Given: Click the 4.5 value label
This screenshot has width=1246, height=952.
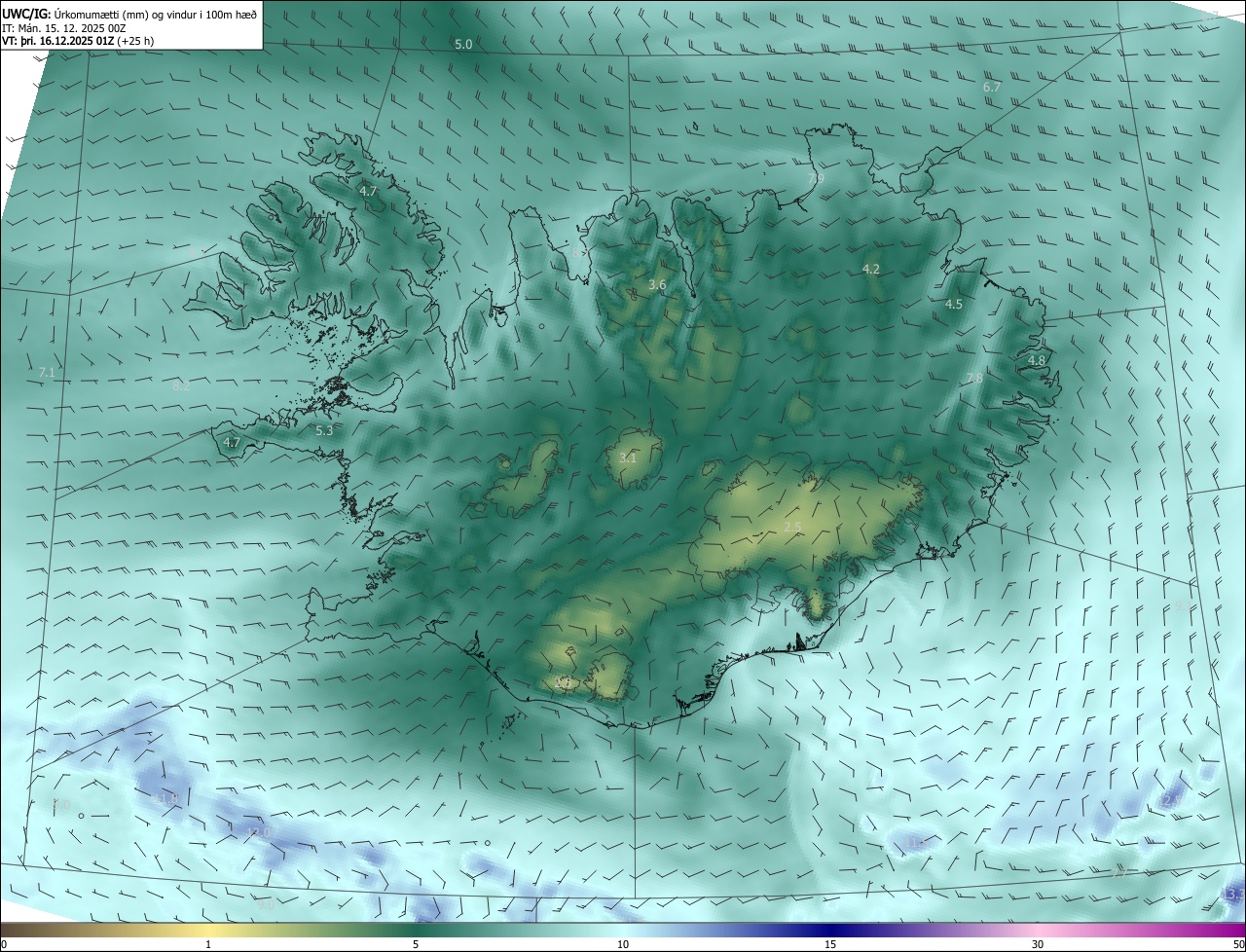Looking at the screenshot, I should [x=954, y=305].
